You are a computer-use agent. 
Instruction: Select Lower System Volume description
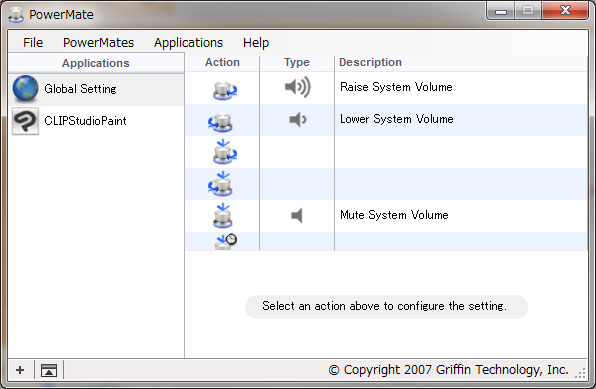click(x=396, y=119)
